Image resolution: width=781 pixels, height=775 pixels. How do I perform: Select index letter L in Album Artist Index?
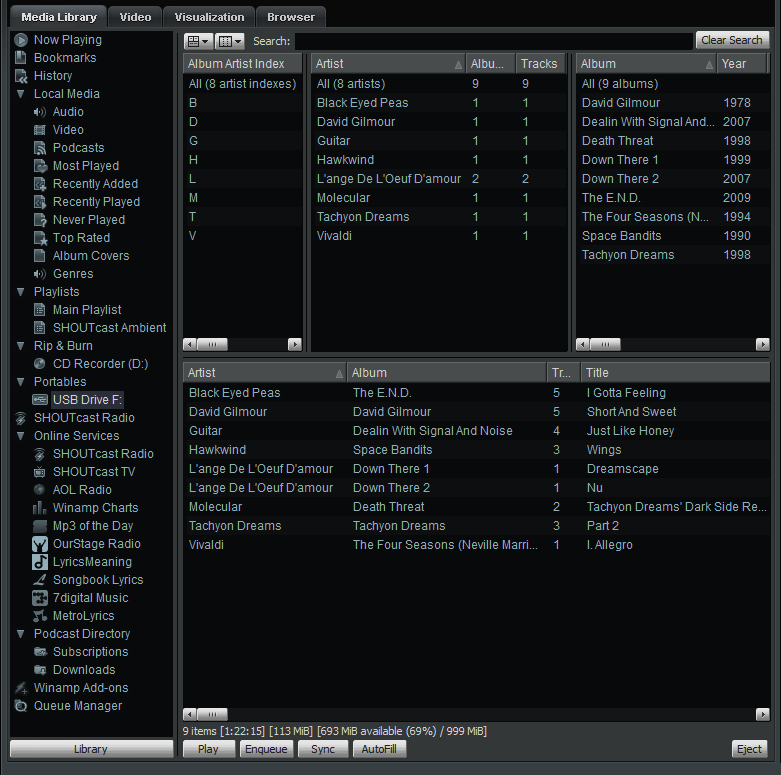point(243,179)
